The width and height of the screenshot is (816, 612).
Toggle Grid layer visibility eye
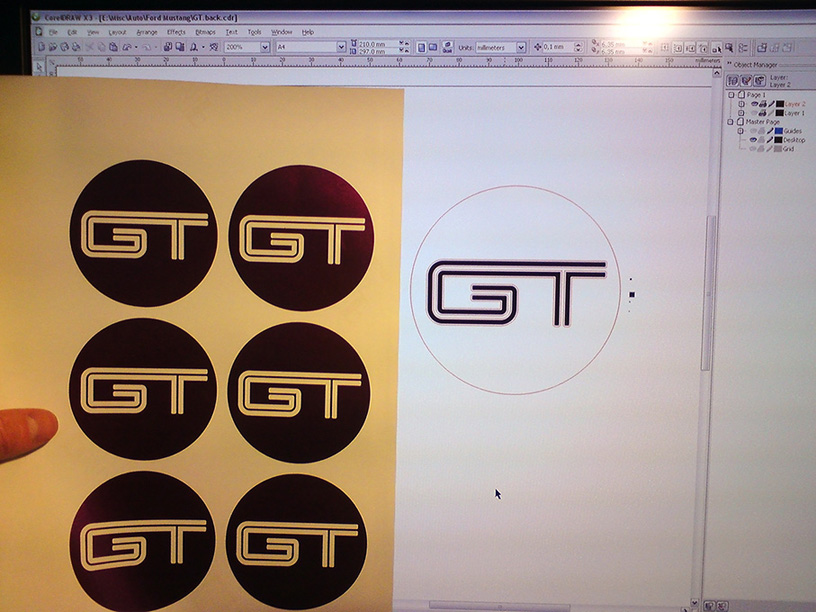tap(753, 149)
